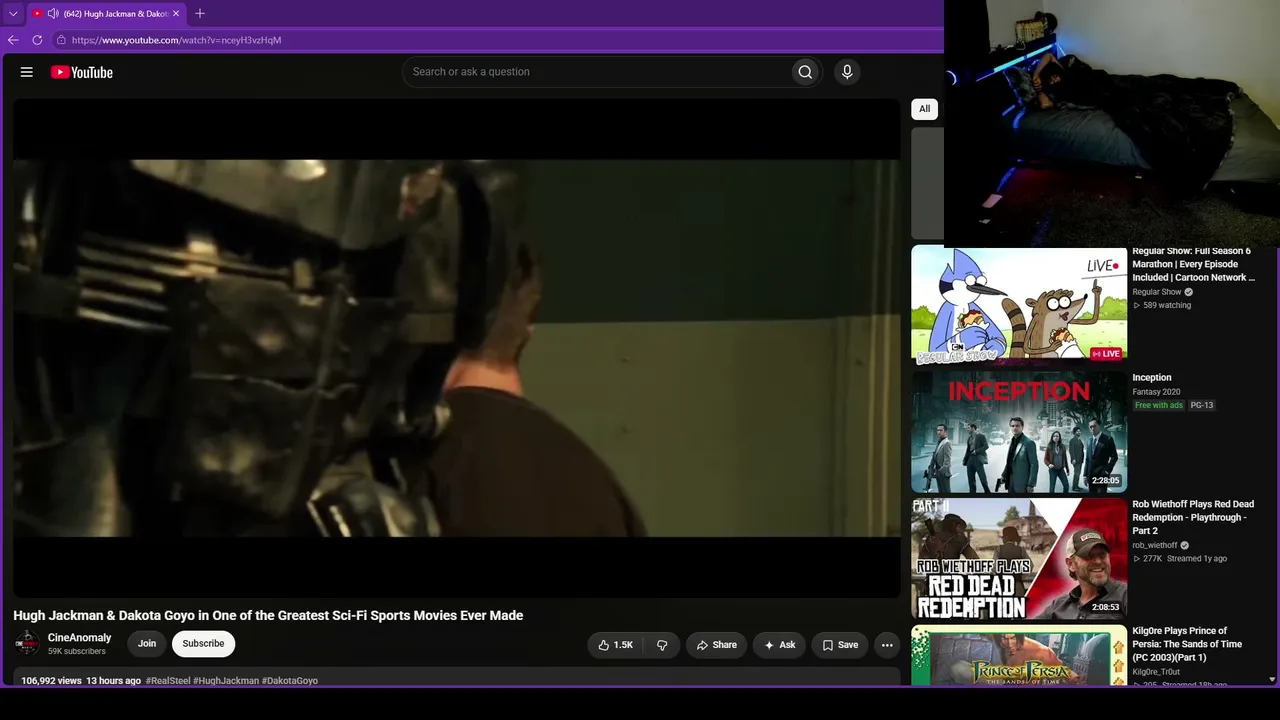This screenshot has width=1280, height=720.
Task: Click the 106,992 views text
Action: (51, 681)
